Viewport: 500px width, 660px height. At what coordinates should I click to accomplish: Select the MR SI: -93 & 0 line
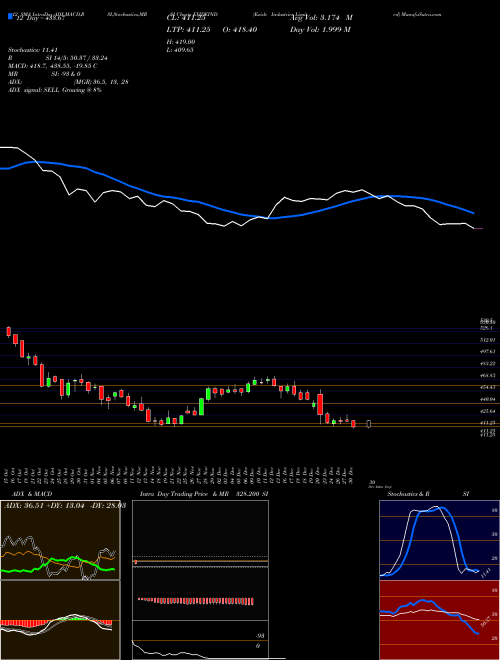point(44,74)
